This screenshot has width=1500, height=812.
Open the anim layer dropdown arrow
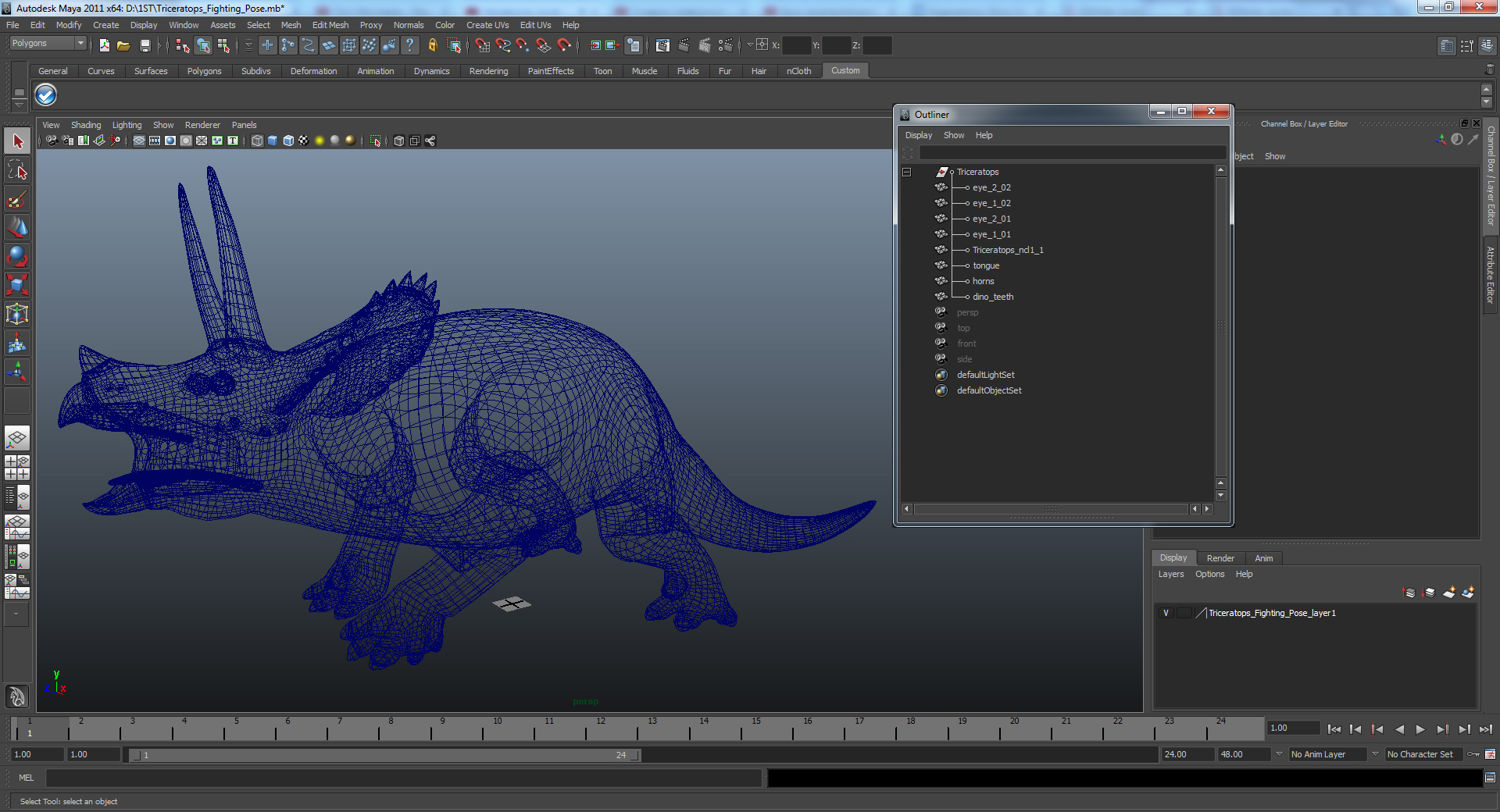(x=1279, y=754)
